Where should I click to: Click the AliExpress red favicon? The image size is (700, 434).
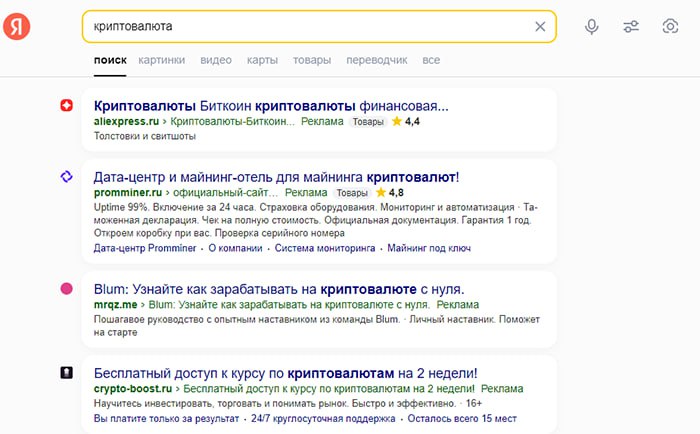coord(67,105)
